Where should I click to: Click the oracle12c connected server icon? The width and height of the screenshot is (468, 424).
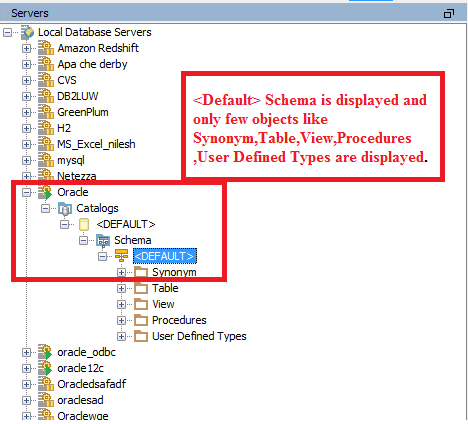pyautogui.click(x=45, y=368)
